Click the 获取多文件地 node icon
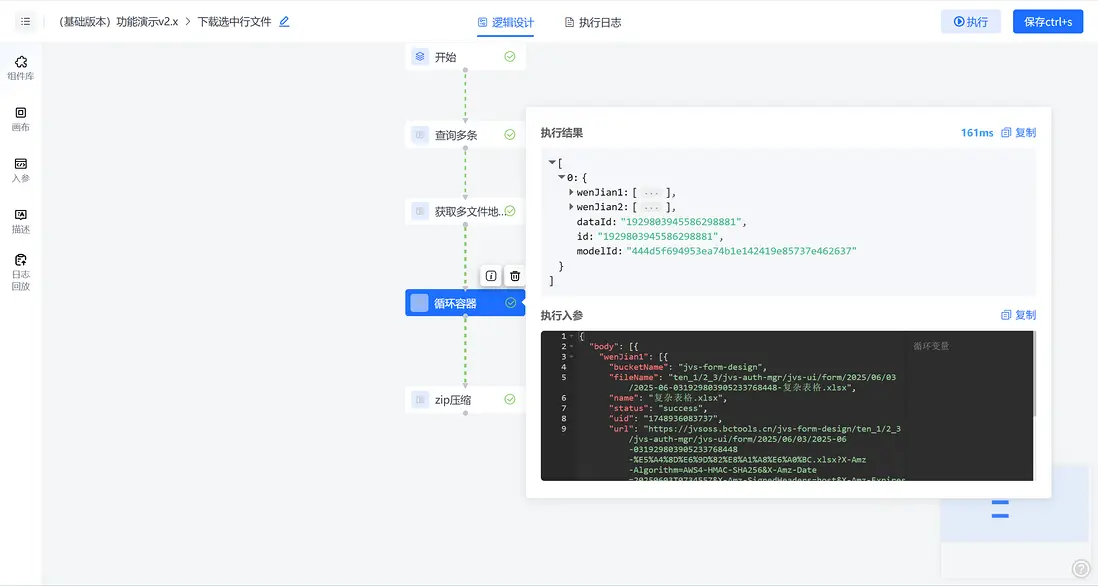 [419, 211]
